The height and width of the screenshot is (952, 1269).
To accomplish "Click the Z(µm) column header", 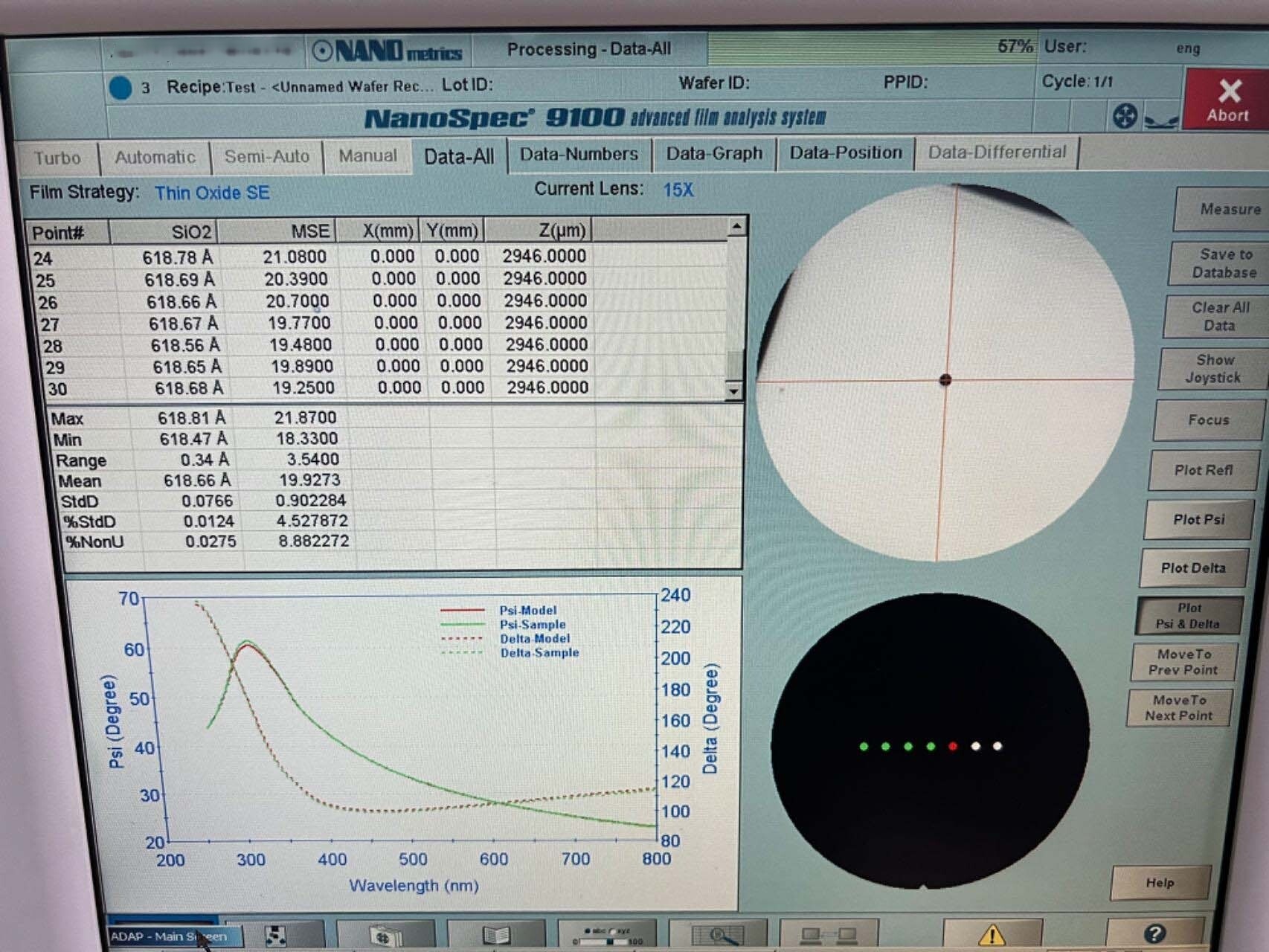I will click(539, 229).
